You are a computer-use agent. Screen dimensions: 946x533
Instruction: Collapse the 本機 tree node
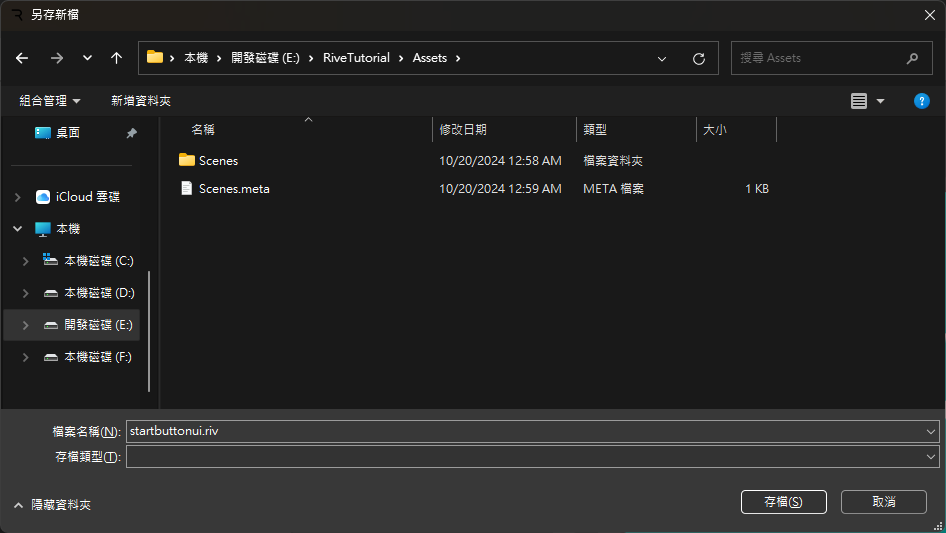pos(18,229)
